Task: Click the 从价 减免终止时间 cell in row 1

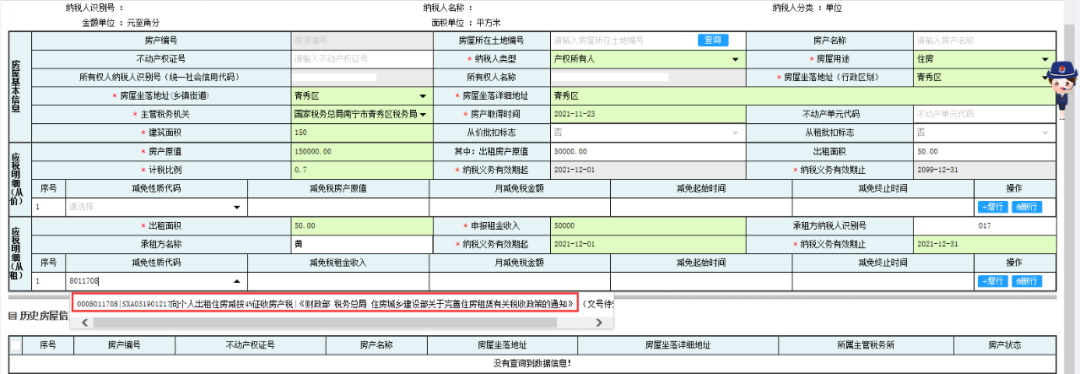Action: 883,207
